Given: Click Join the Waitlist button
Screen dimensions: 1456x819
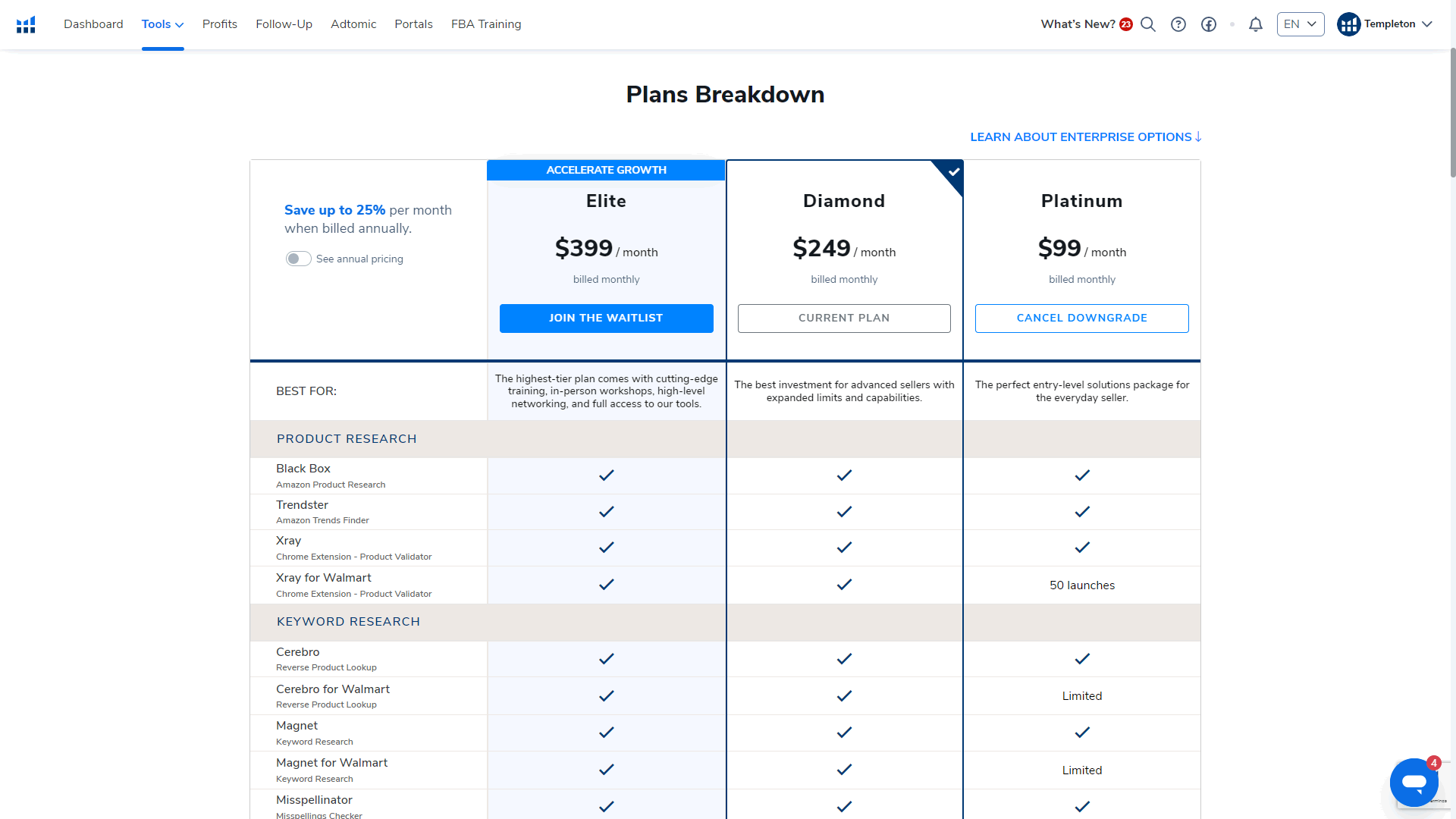Looking at the screenshot, I should coord(606,318).
